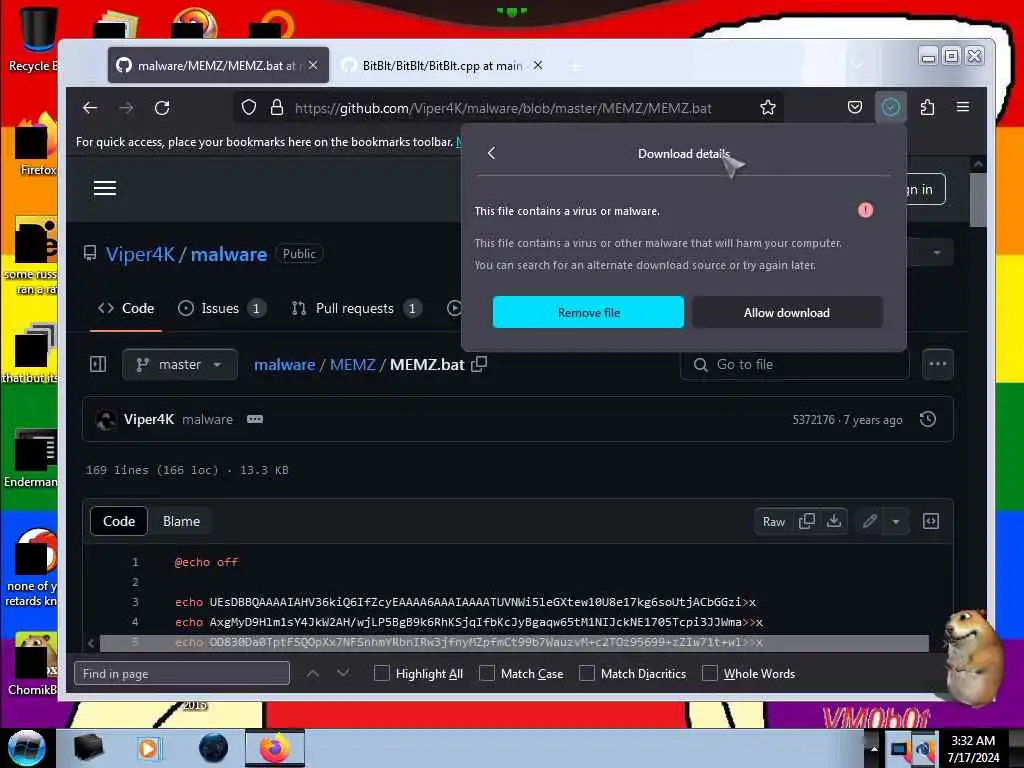Save page to Pocket icon
The width and height of the screenshot is (1024, 768).
pos(855,107)
